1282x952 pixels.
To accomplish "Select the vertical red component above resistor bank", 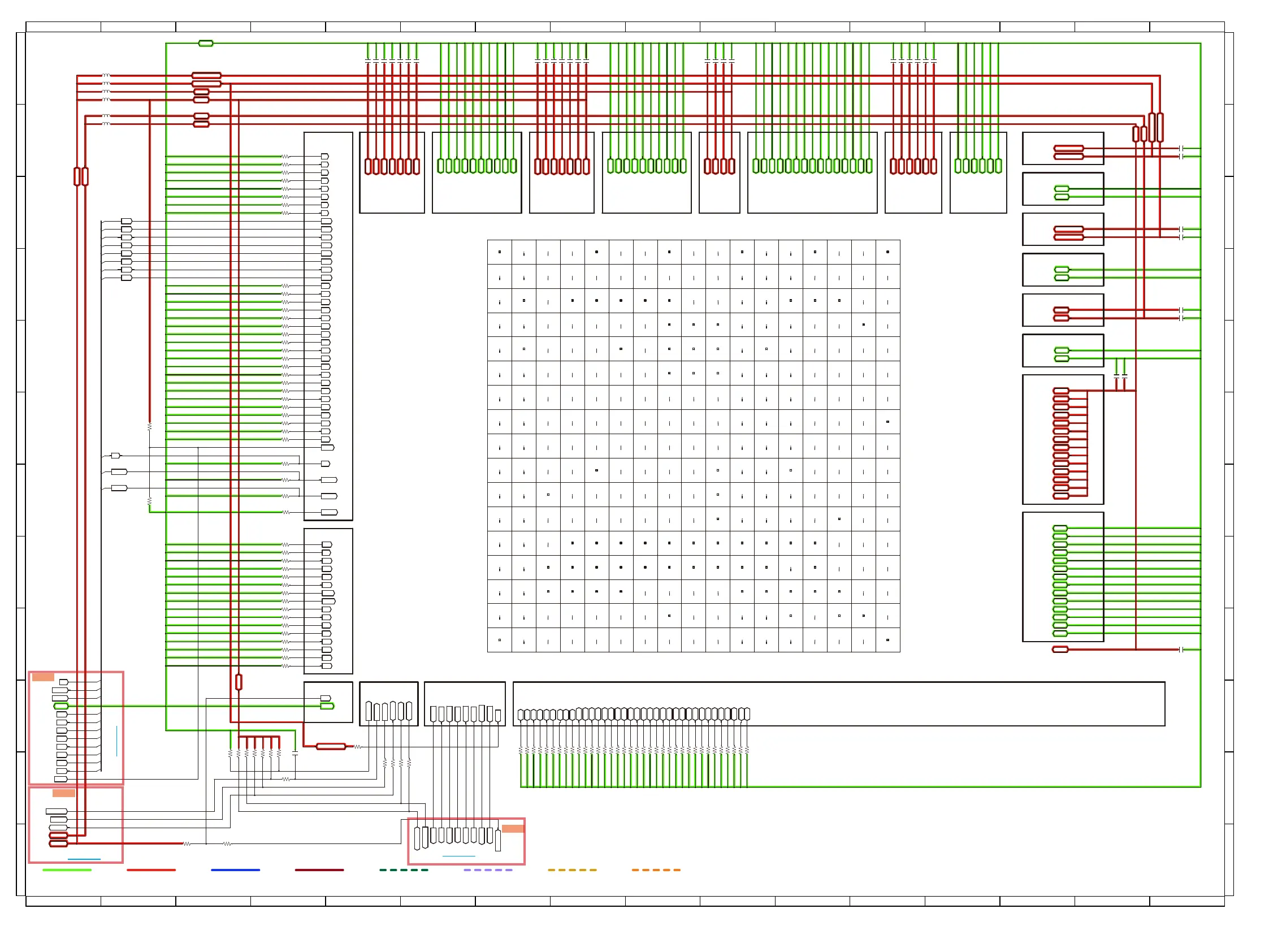I will [239, 682].
